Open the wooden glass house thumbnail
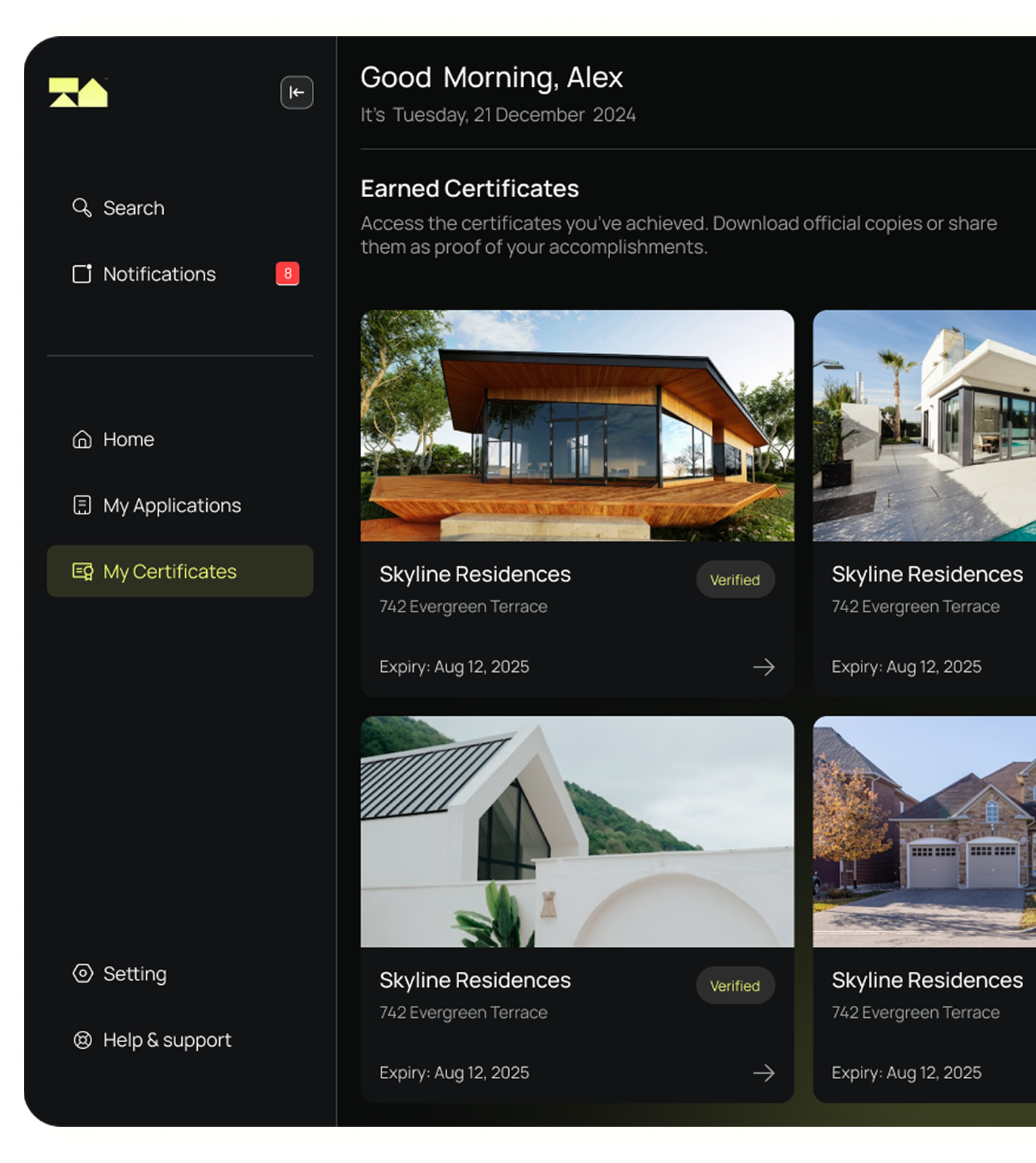The width and height of the screenshot is (1036, 1163). pos(577,426)
